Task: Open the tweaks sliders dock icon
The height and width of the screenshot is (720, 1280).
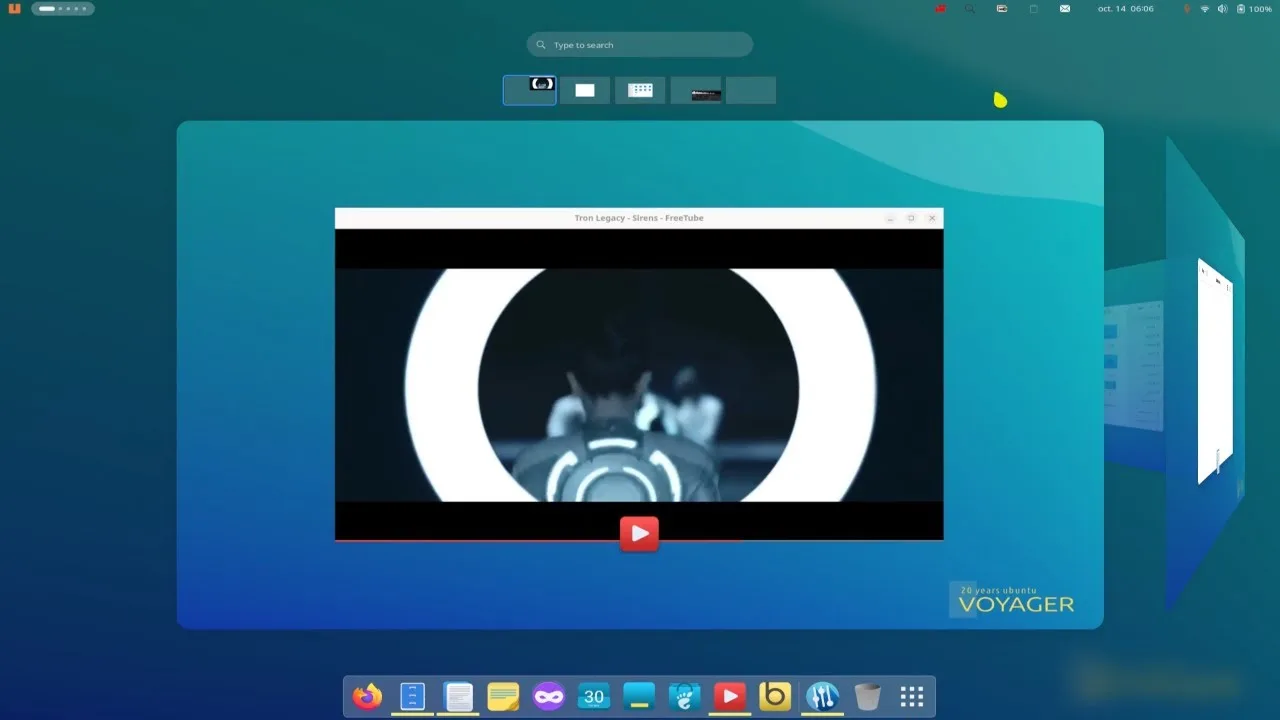Action: [822, 696]
